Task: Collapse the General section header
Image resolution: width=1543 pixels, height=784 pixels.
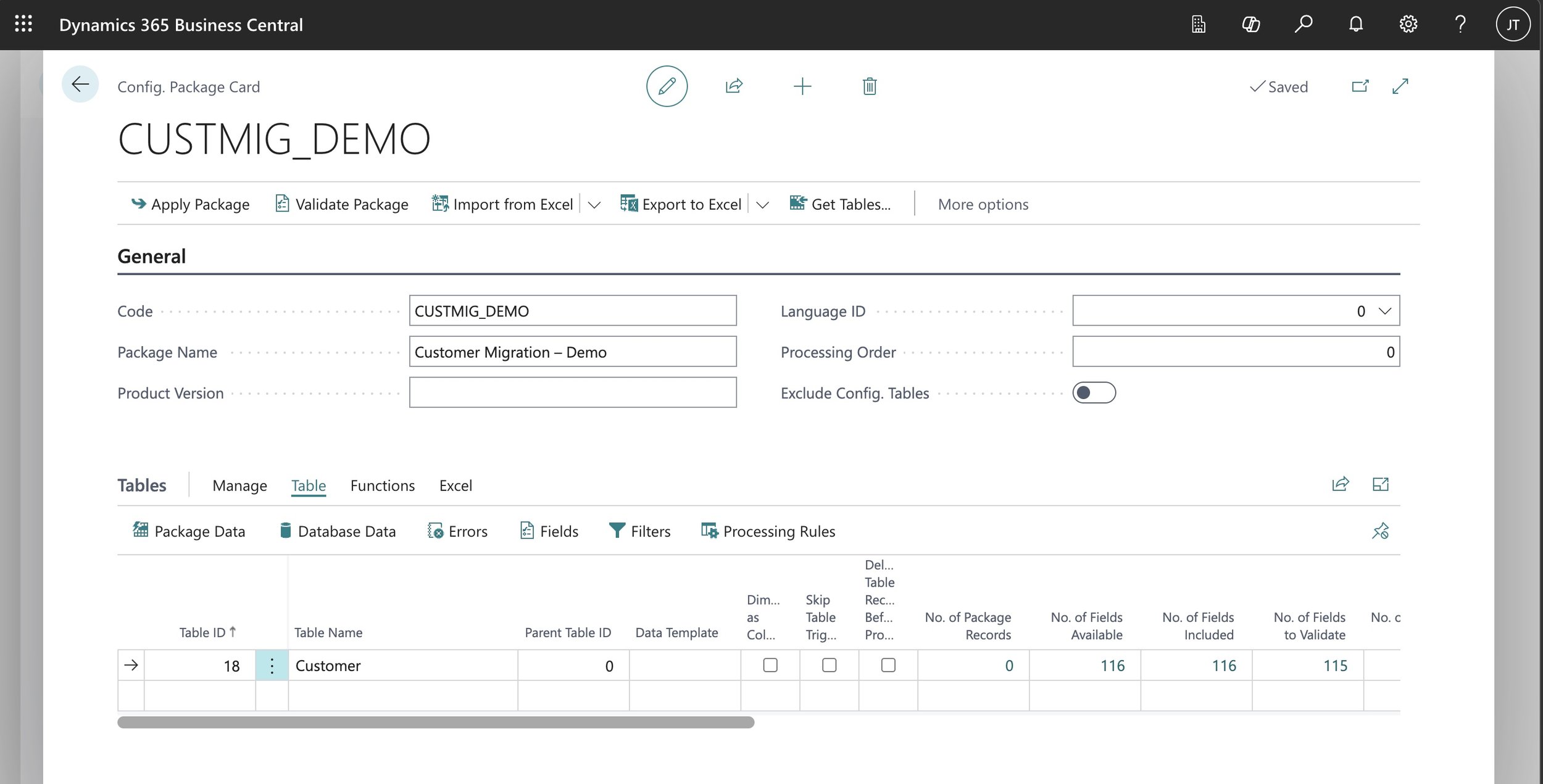Action: pyautogui.click(x=151, y=256)
